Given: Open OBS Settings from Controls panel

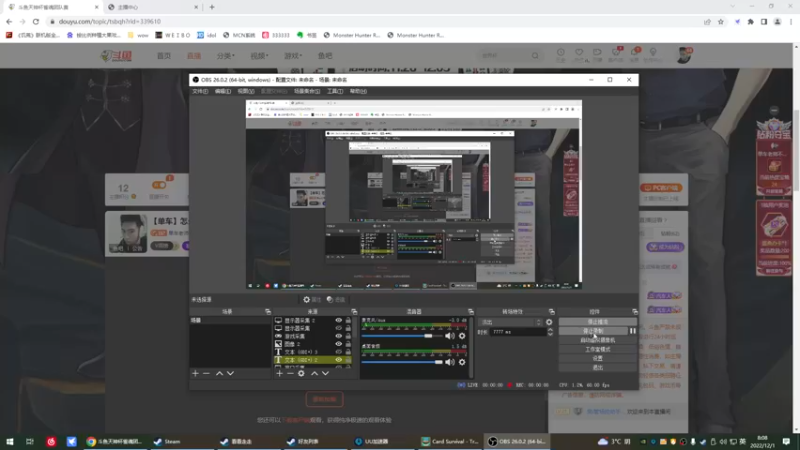Looking at the screenshot, I should (x=597, y=358).
